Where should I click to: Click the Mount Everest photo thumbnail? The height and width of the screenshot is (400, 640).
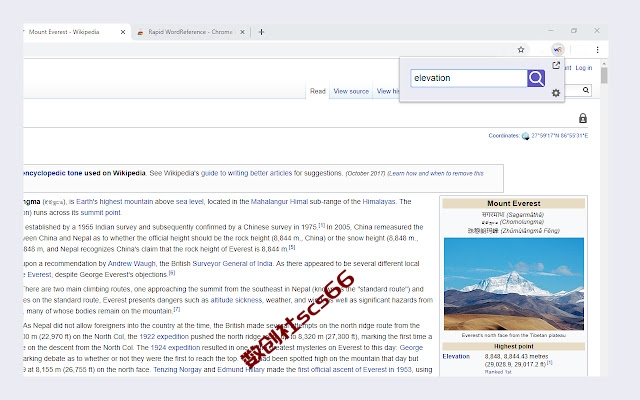514,284
